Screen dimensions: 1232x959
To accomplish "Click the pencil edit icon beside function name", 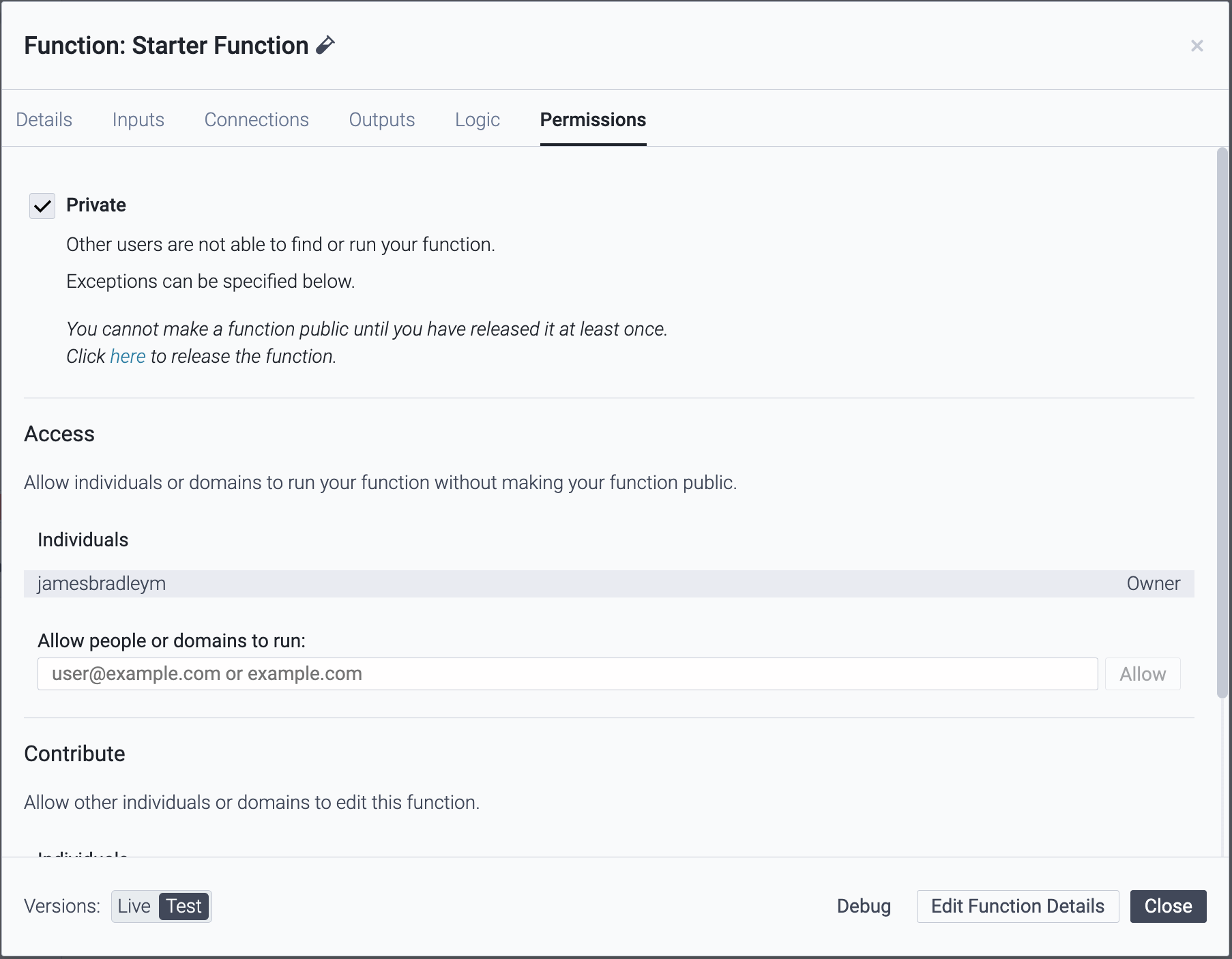I will click(325, 45).
